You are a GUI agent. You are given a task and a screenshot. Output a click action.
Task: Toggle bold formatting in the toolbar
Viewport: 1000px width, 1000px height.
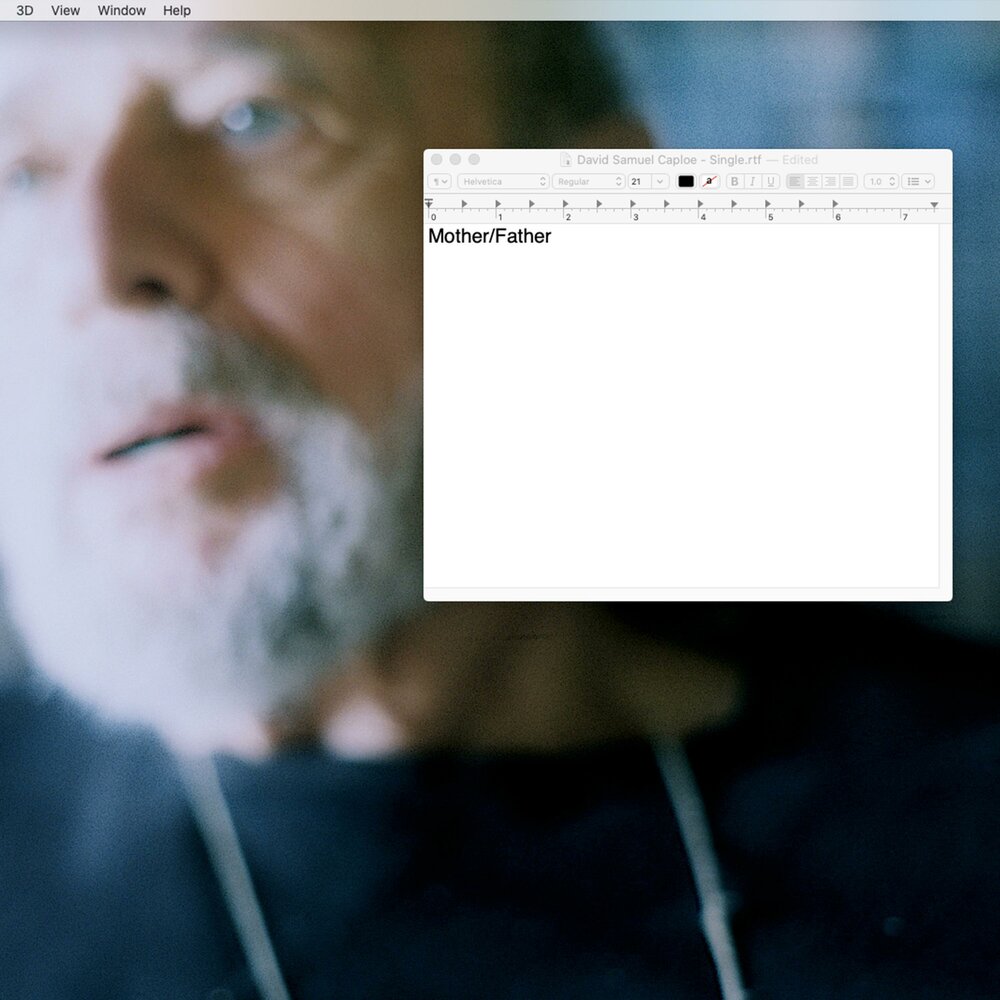(735, 182)
